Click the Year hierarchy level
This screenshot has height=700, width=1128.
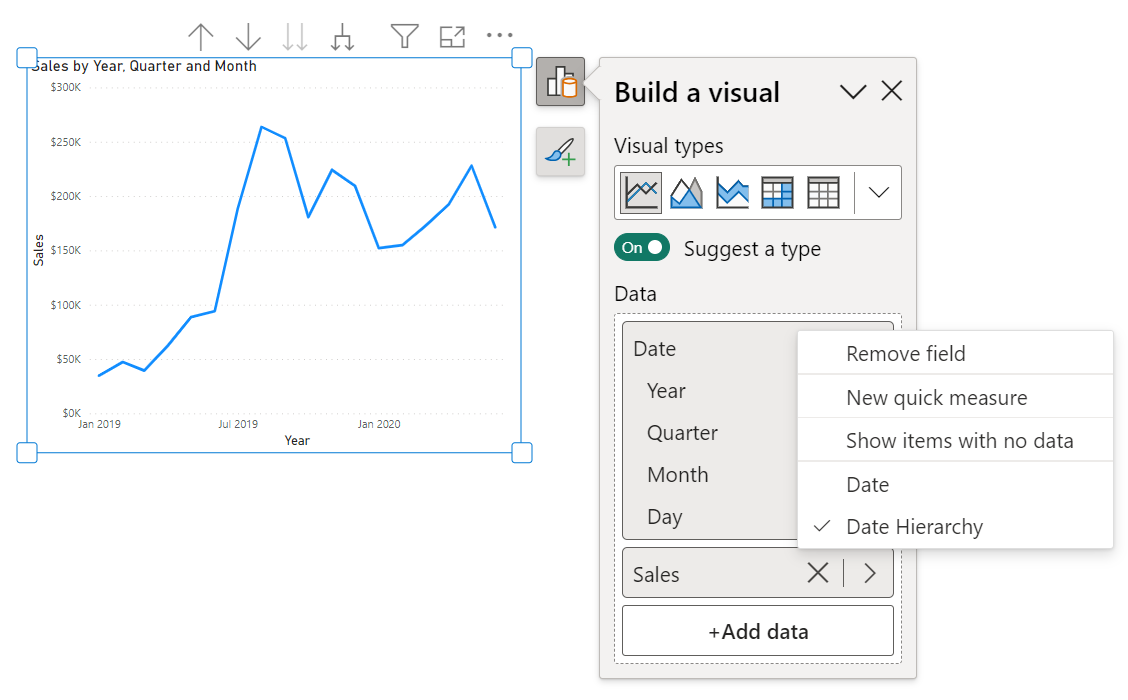click(x=666, y=391)
